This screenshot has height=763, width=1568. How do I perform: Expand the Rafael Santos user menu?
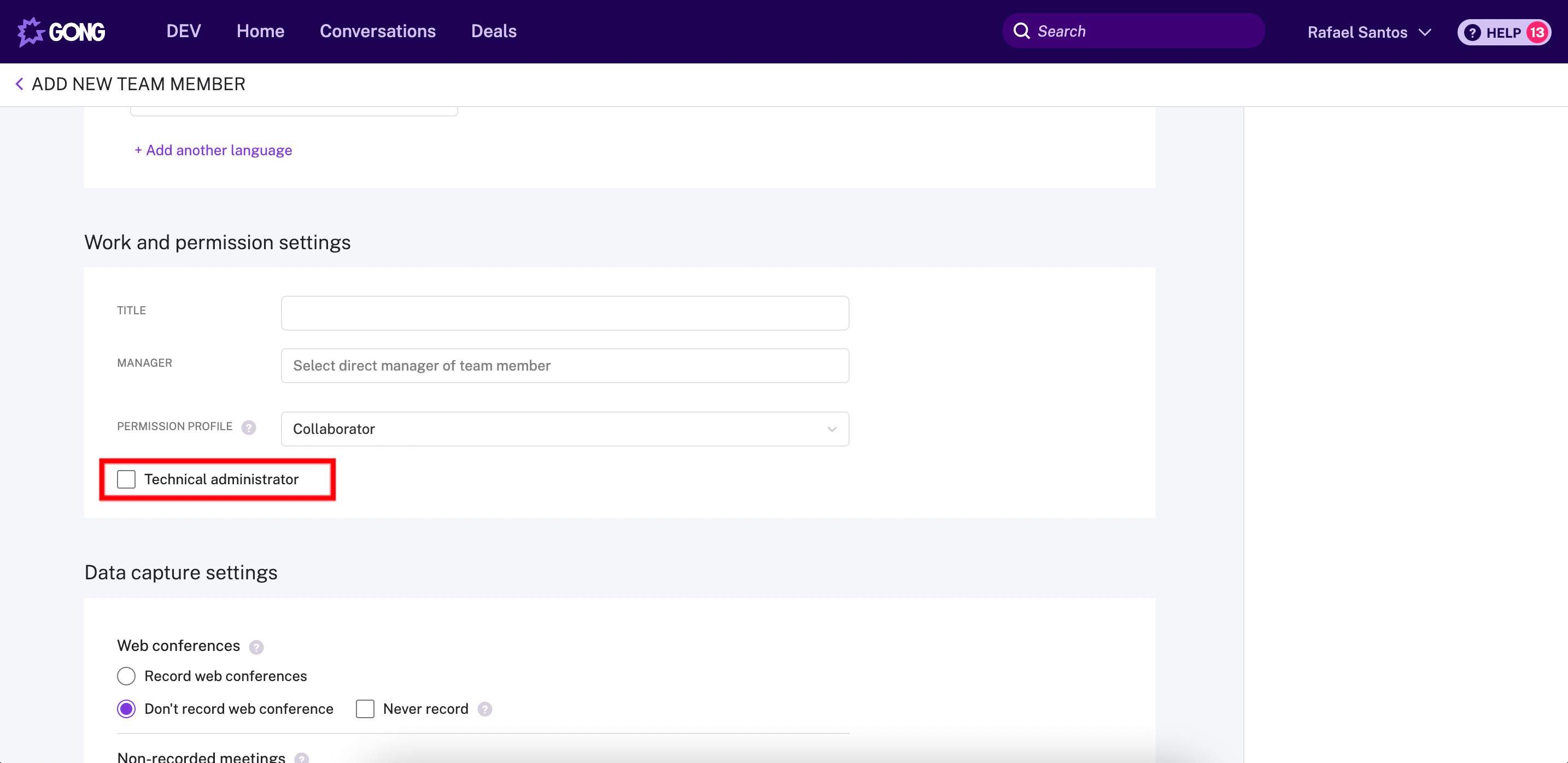tap(1368, 32)
